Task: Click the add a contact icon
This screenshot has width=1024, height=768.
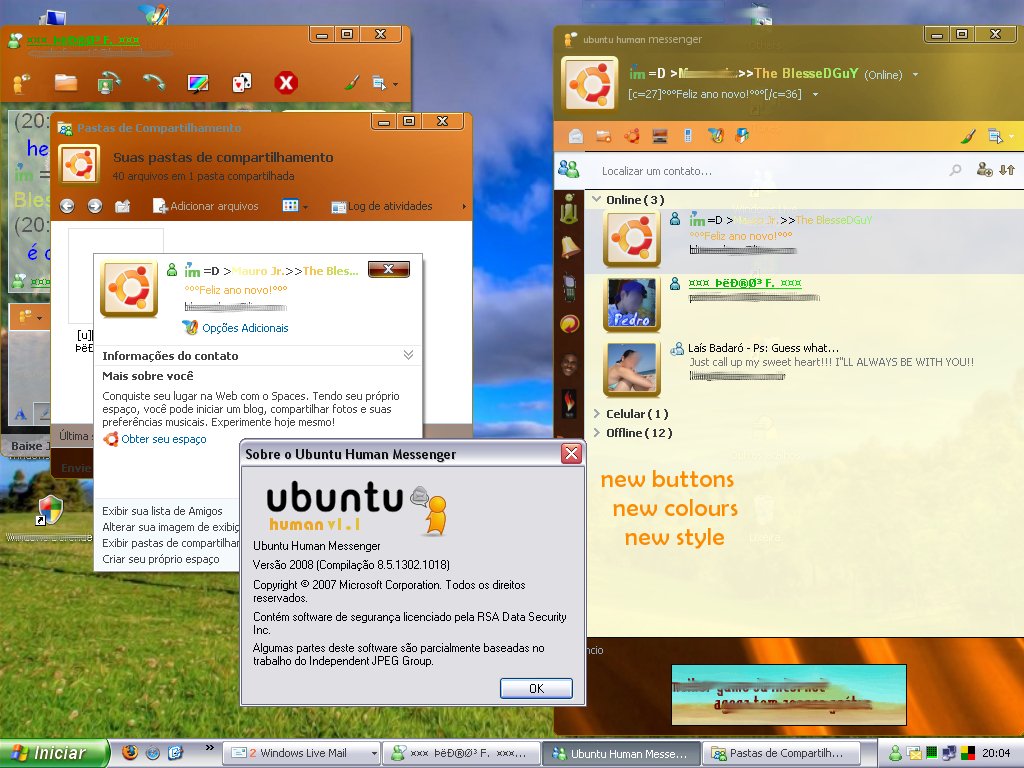Action: tap(984, 170)
